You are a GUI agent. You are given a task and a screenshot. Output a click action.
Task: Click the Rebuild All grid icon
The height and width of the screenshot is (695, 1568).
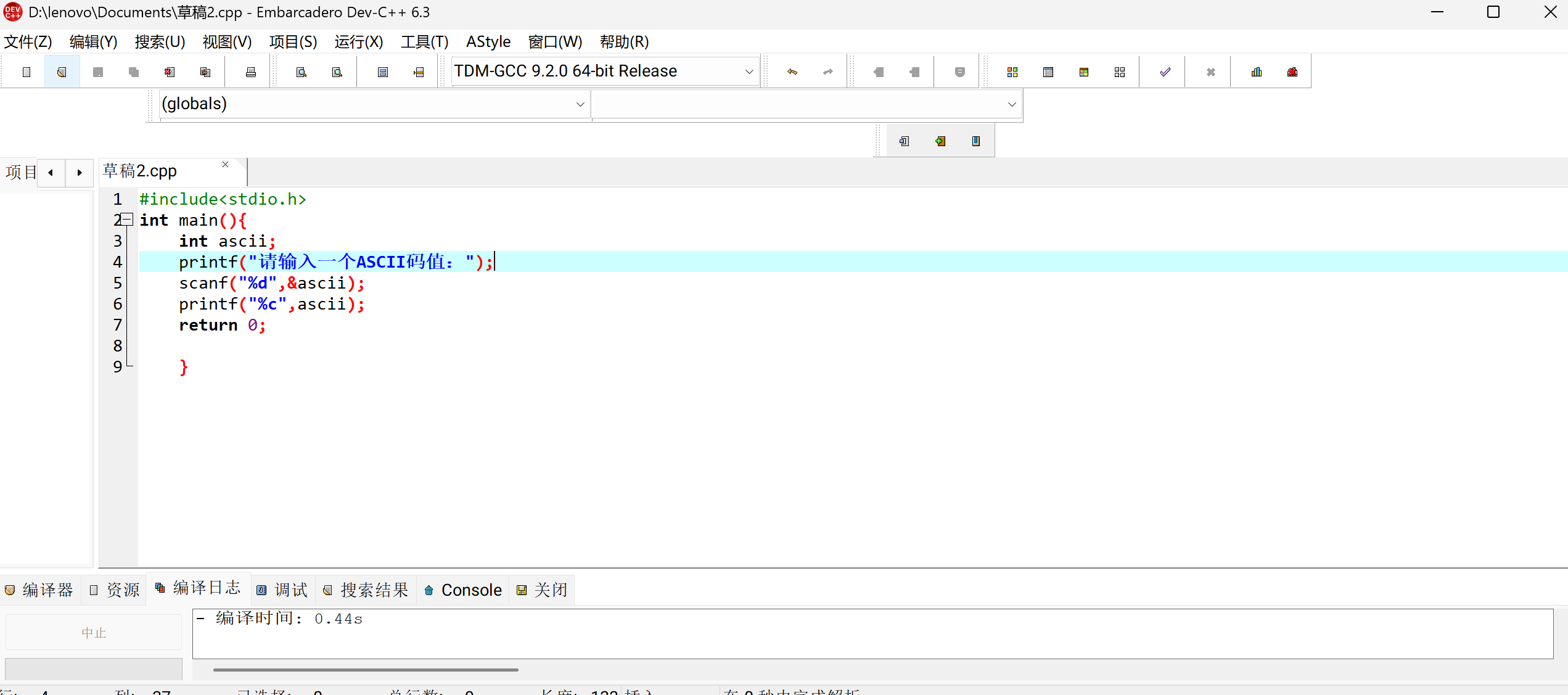click(x=1119, y=72)
